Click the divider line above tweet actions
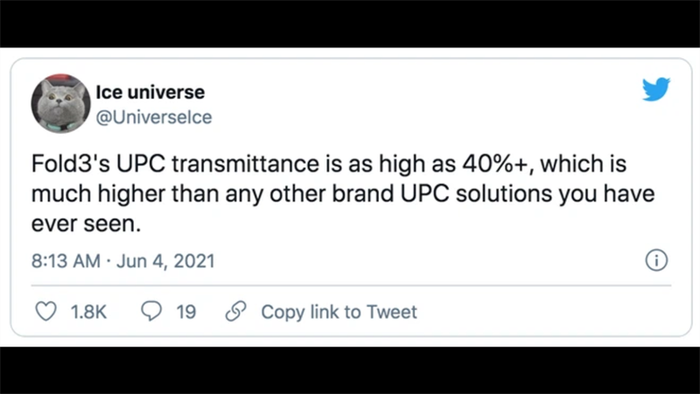The width and height of the screenshot is (700, 394). pos(351,285)
